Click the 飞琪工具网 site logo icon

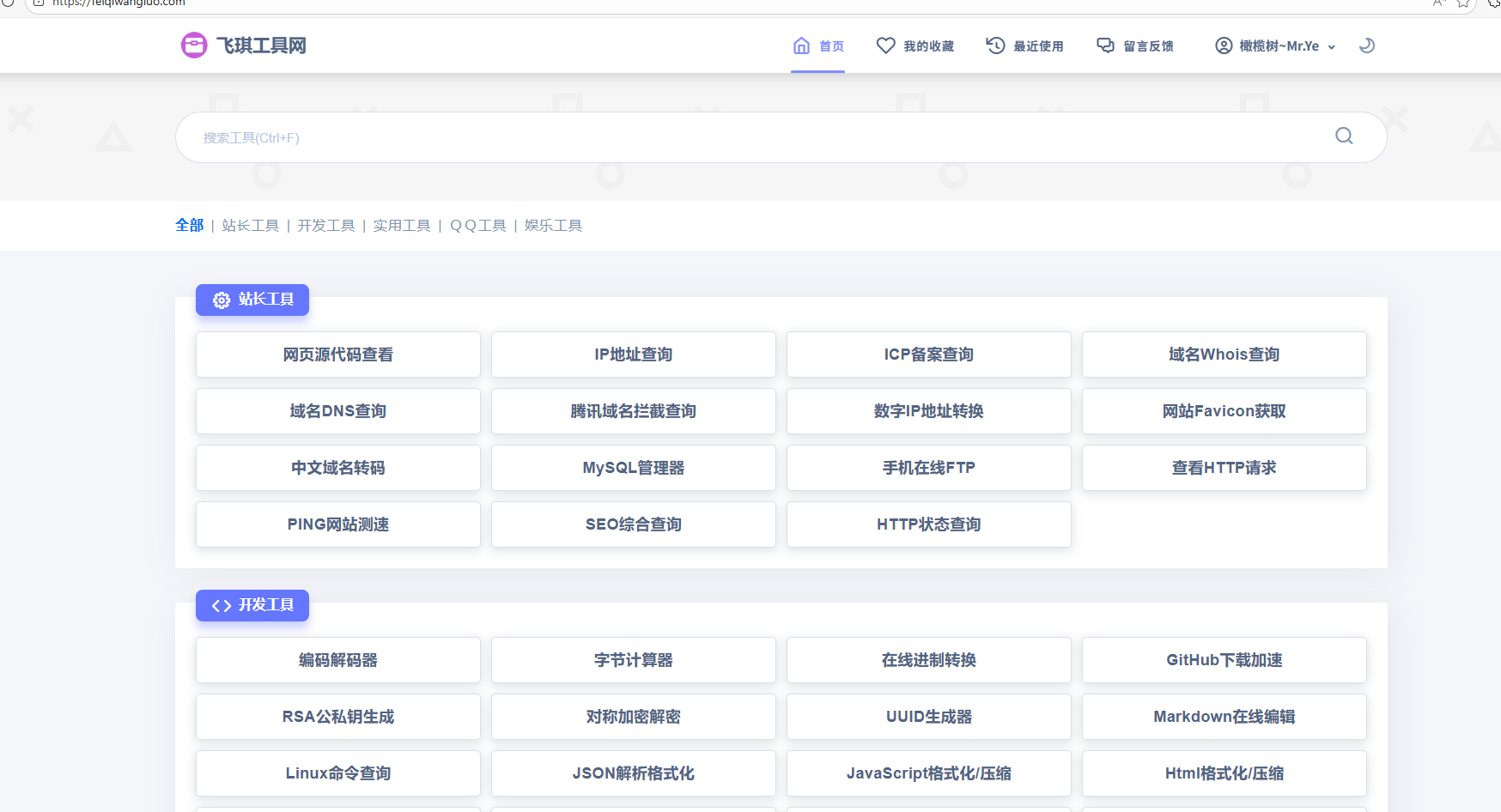click(194, 45)
